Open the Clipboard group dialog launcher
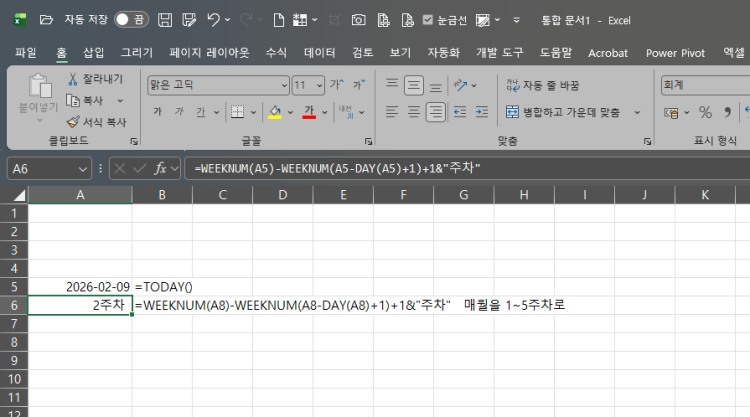This screenshot has height=417, width=750. [134, 142]
